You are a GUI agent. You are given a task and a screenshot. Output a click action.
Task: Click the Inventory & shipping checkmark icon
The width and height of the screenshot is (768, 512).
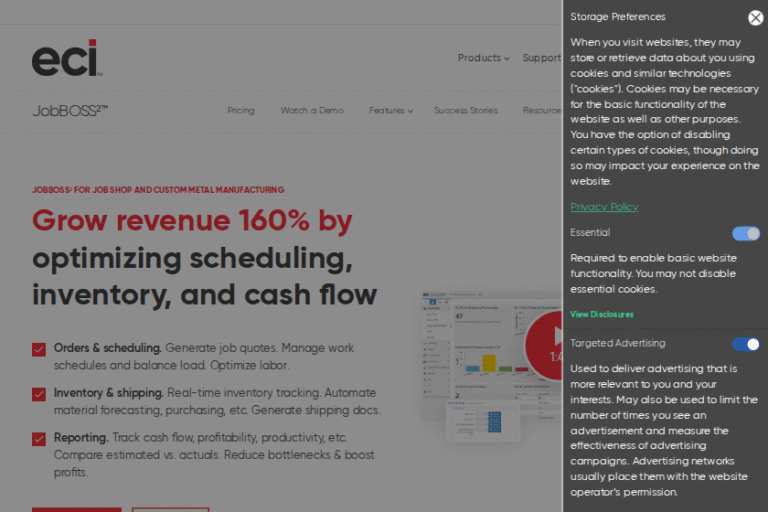pyautogui.click(x=39, y=394)
